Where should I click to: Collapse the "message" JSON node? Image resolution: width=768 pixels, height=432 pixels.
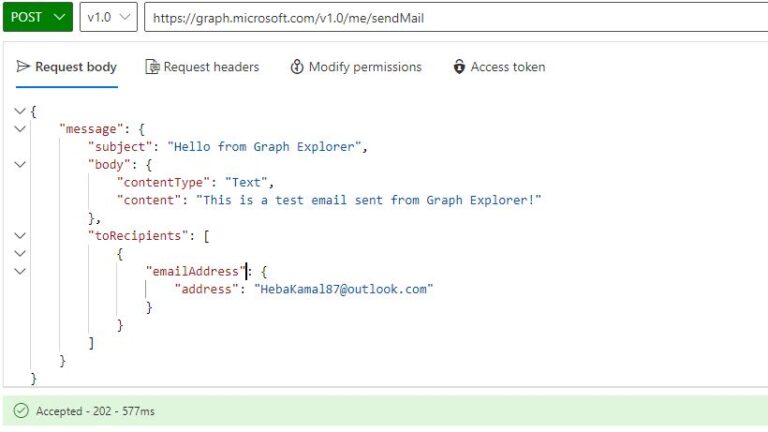pyautogui.click(x=20, y=129)
